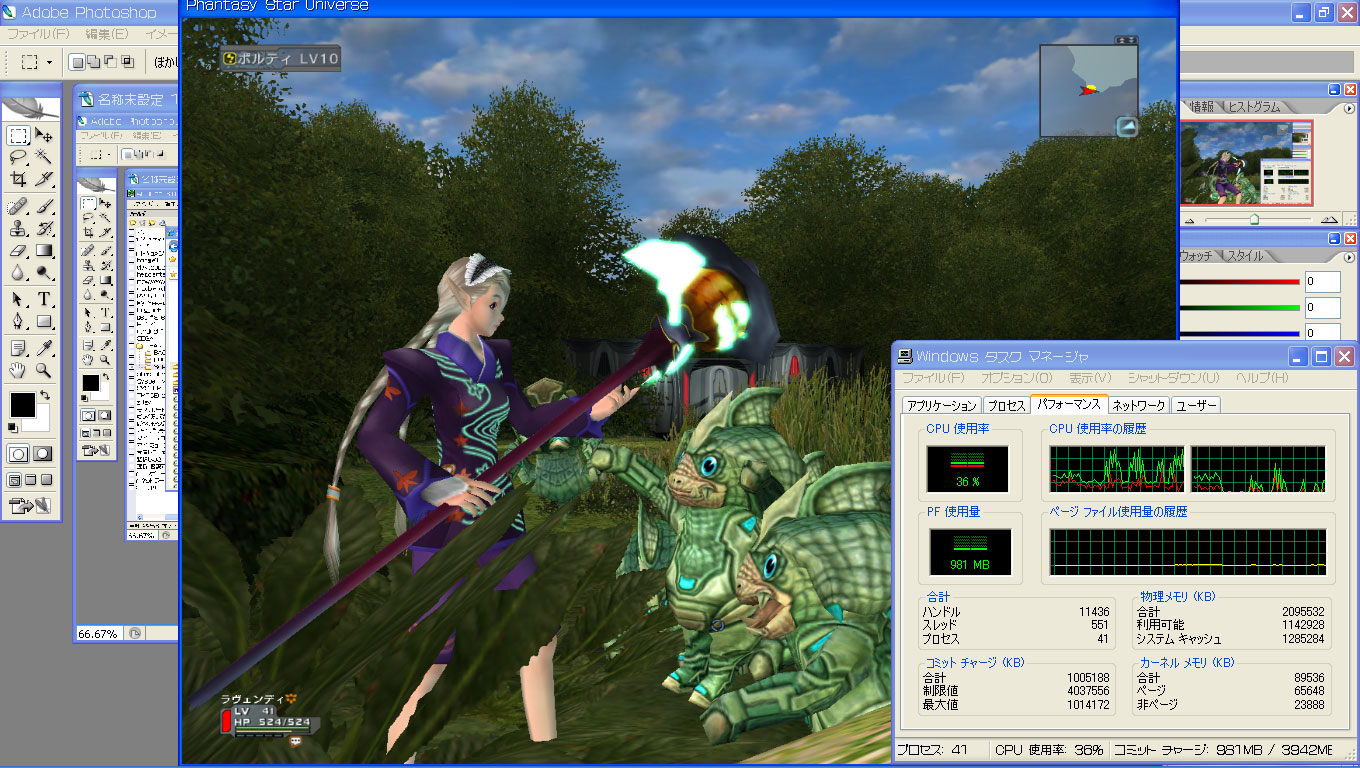
Task: Open Photoshop ファイル(F) menu
Action: click(38, 34)
